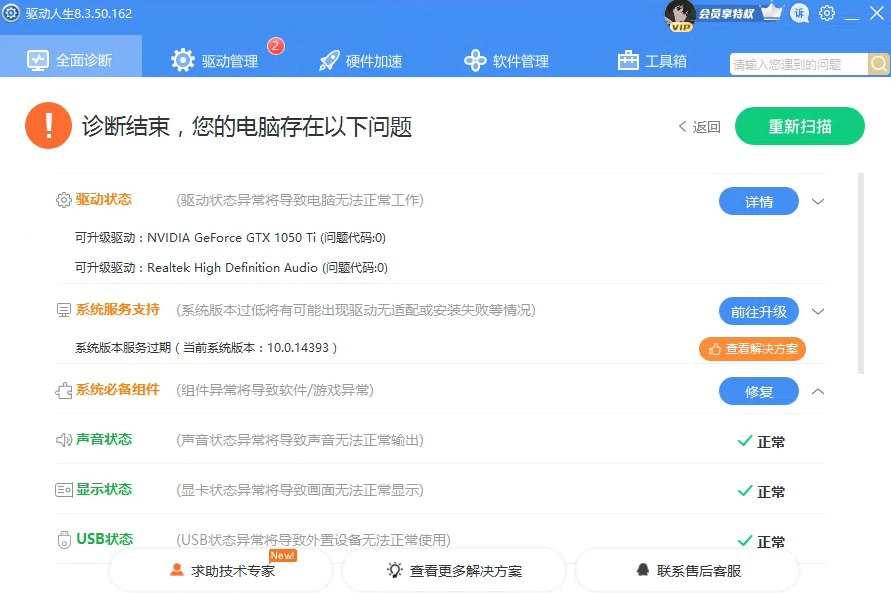This screenshot has height=593, width=891.
Task: Click the 声音状态 heading
Action: (104, 439)
